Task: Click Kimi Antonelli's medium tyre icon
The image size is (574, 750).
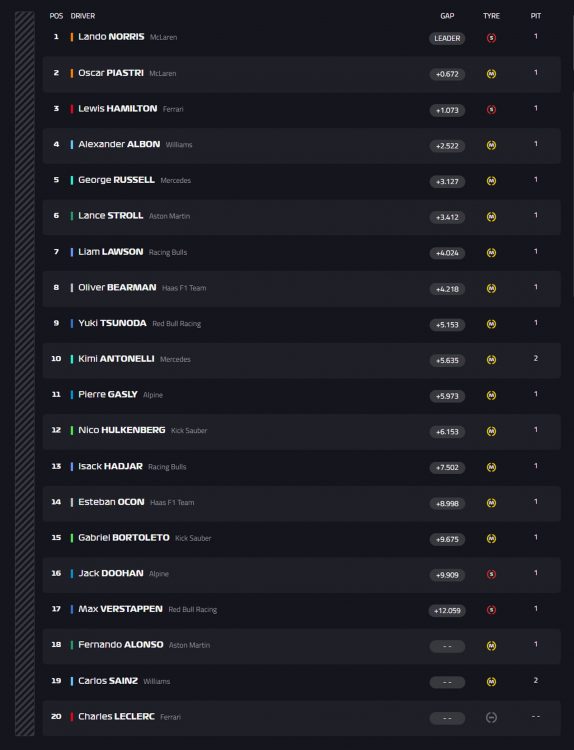Action: click(491, 360)
